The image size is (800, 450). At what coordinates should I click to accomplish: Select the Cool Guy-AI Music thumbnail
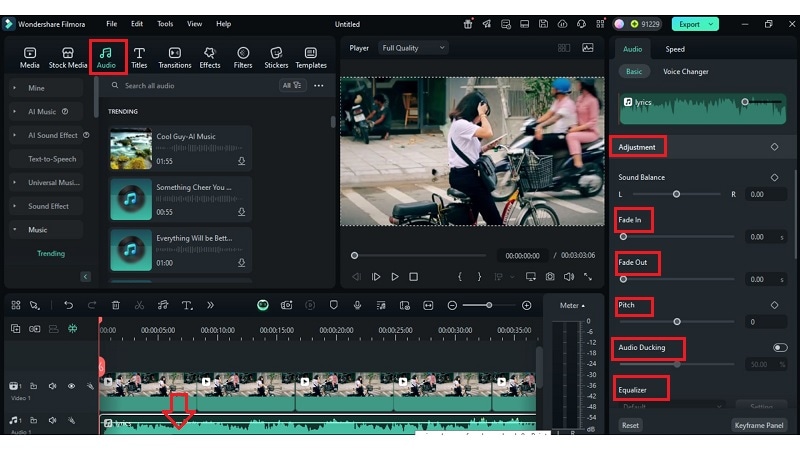click(131, 148)
